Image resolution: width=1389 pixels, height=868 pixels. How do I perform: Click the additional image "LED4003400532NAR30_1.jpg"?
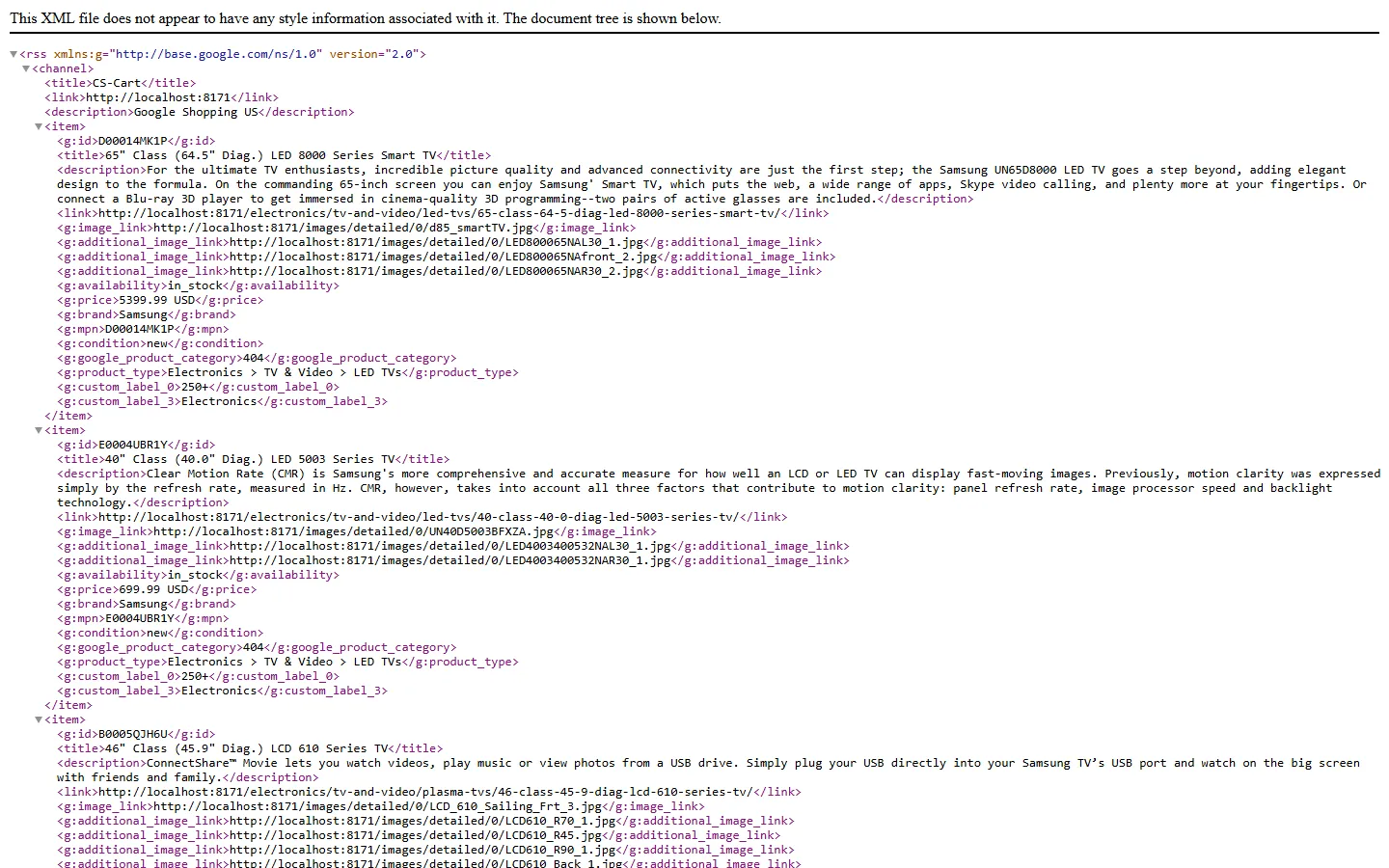(449, 560)
